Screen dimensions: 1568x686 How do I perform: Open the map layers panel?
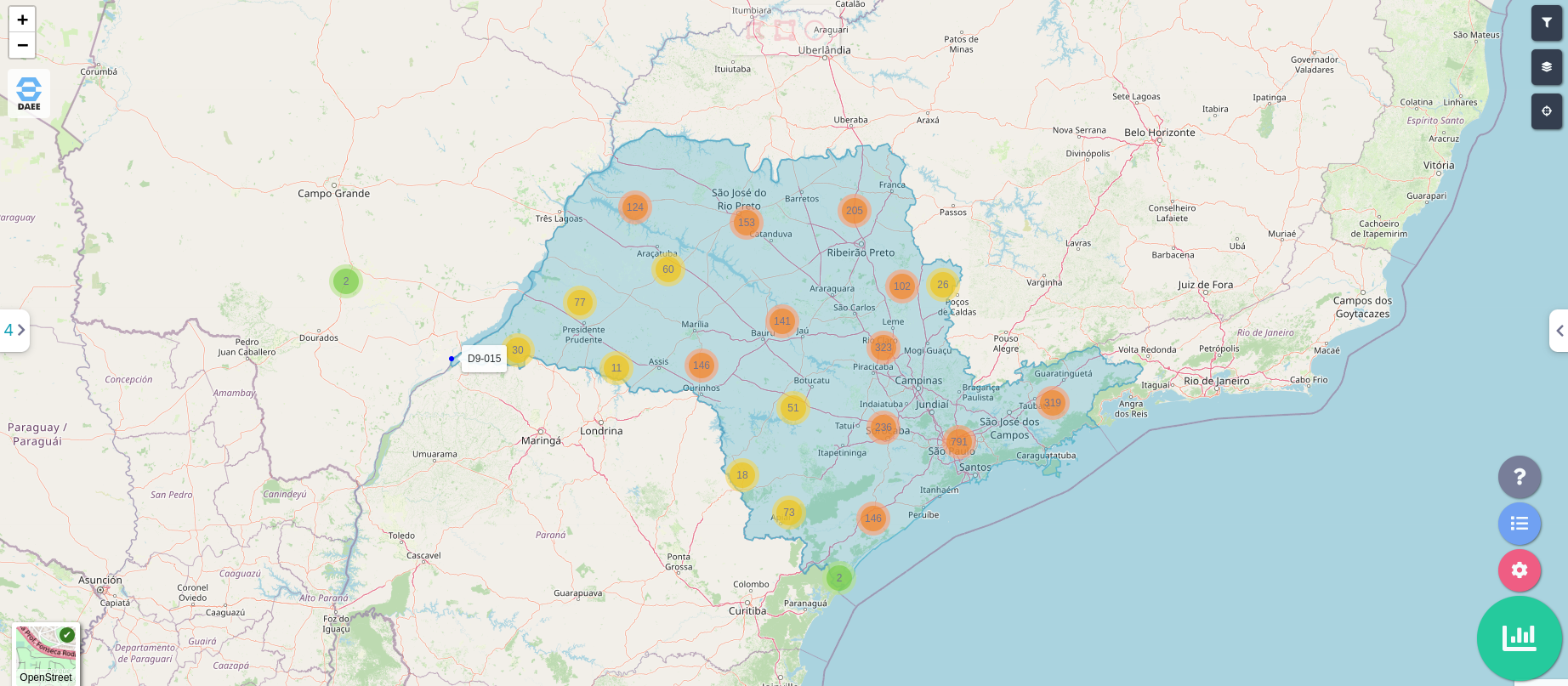pyautogui.click(x=1546, y=67)
